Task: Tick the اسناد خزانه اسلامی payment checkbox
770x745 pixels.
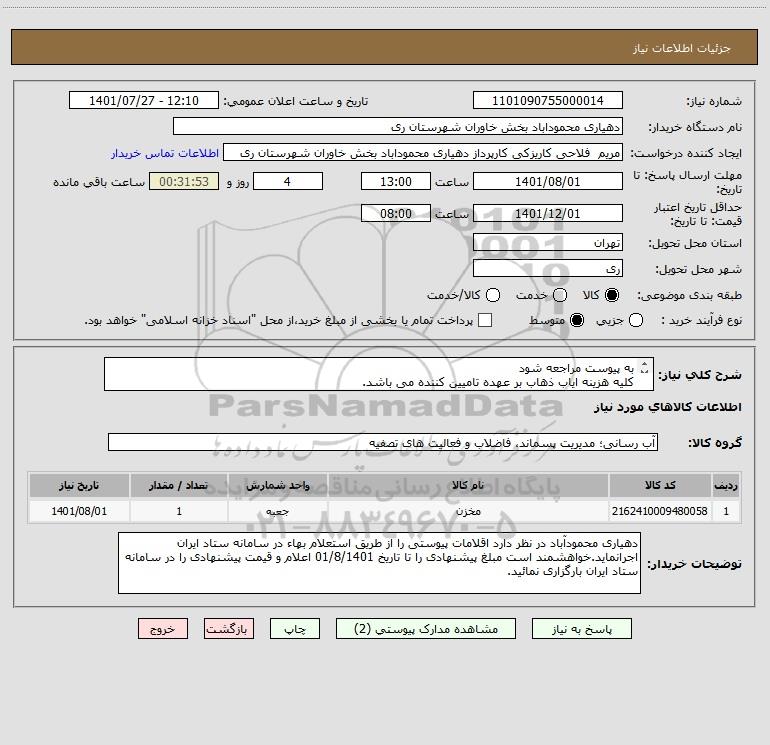Action: (x=485, y=320)
